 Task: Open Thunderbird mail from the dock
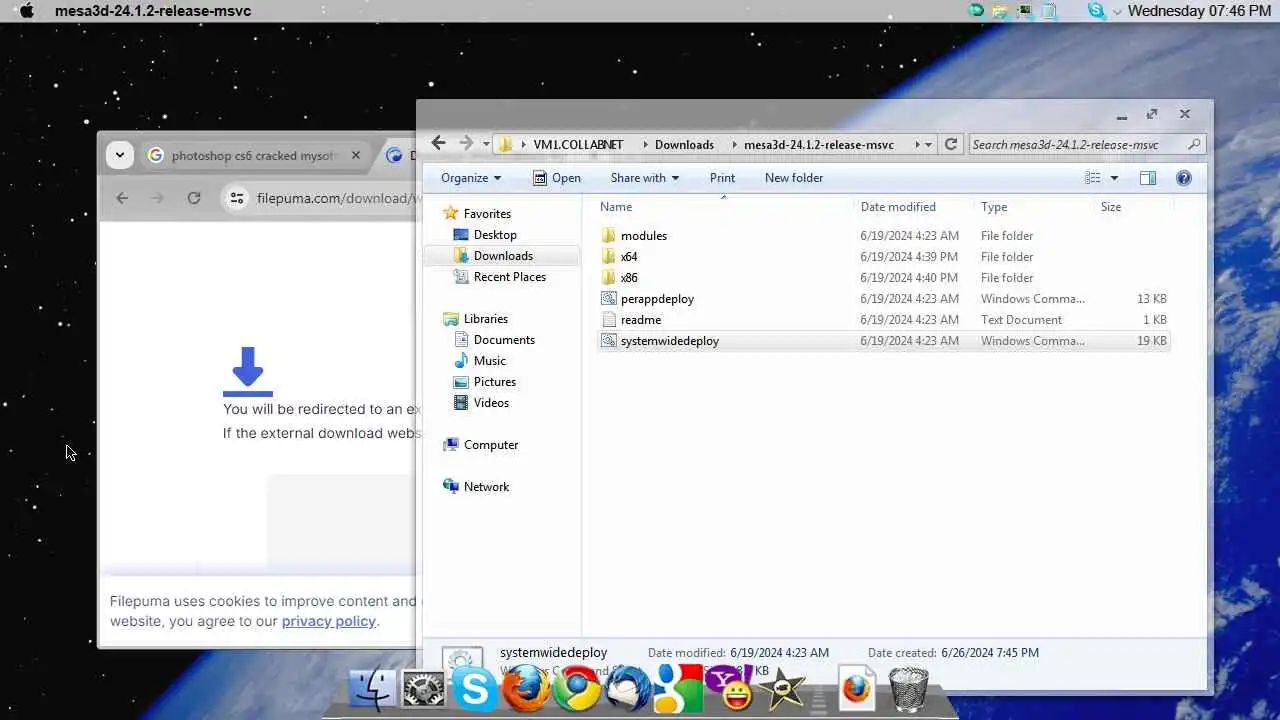click(x=629, y=689)
